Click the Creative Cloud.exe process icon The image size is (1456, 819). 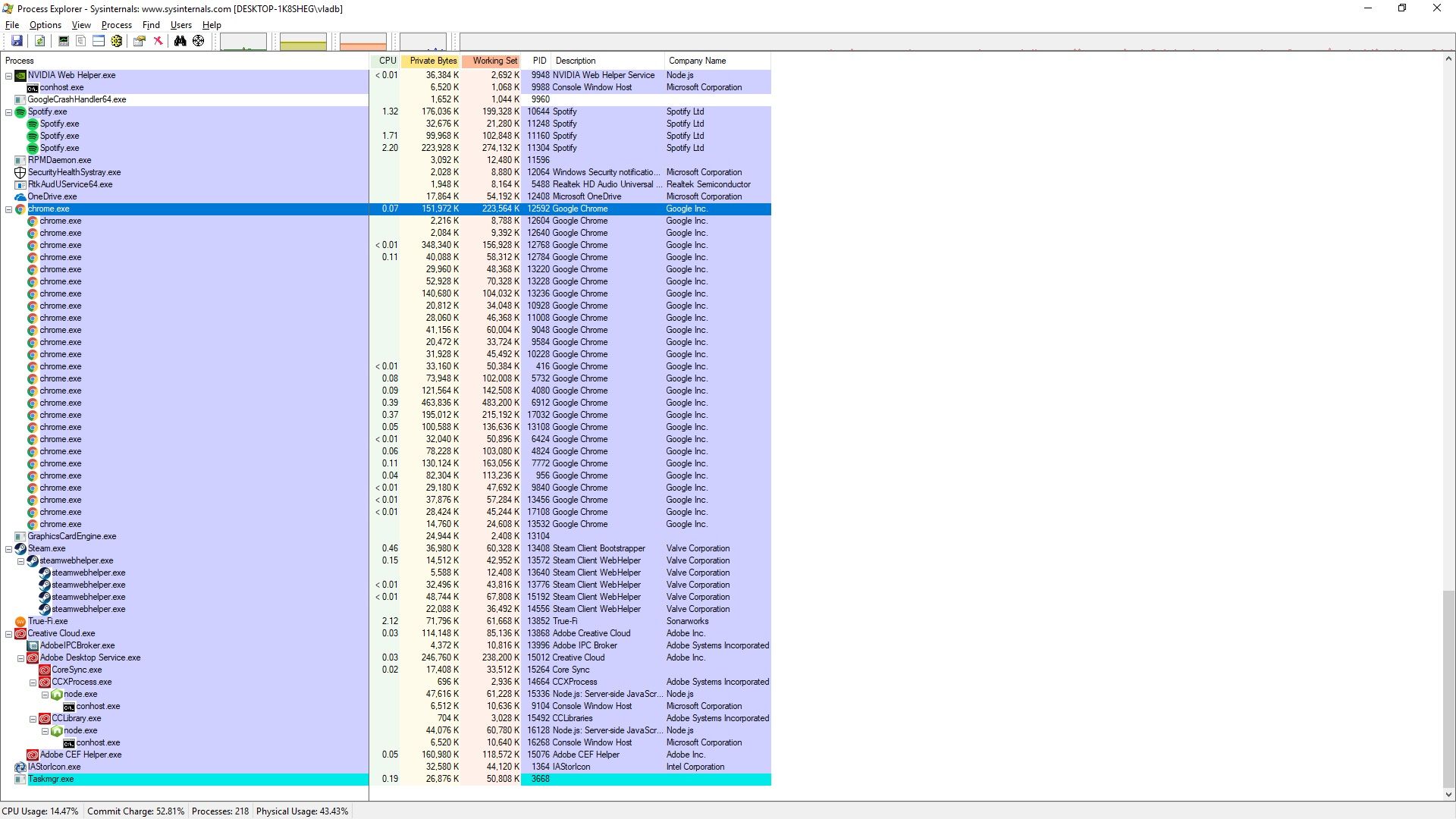tap(20, 633)
